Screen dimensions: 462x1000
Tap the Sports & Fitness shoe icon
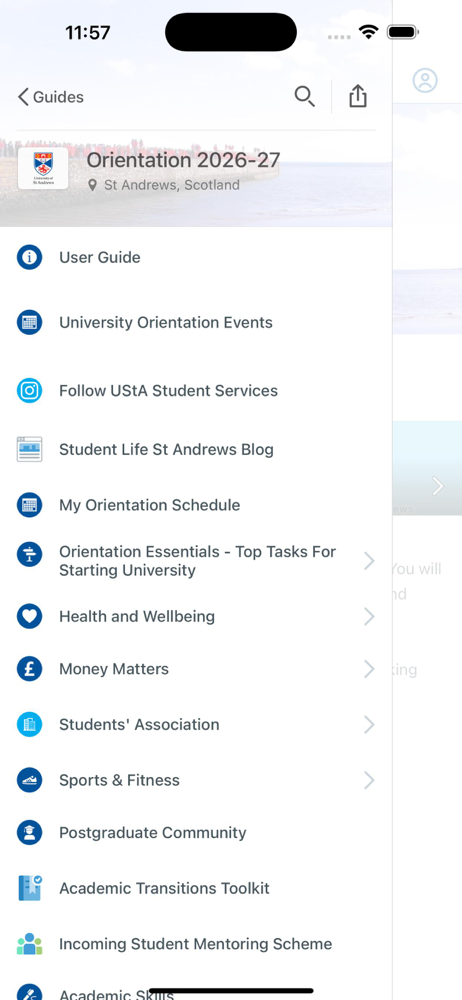(x=29, y=780)
